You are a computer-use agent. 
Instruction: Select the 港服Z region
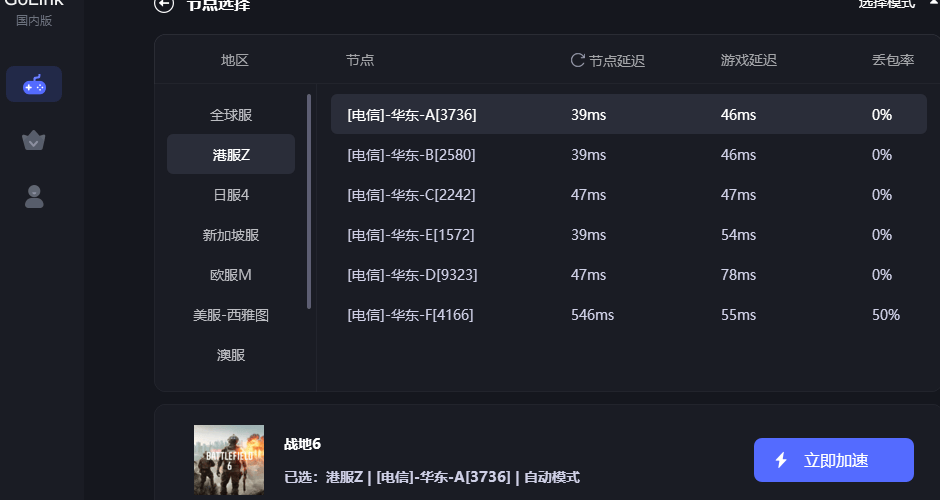pos(231,155)
